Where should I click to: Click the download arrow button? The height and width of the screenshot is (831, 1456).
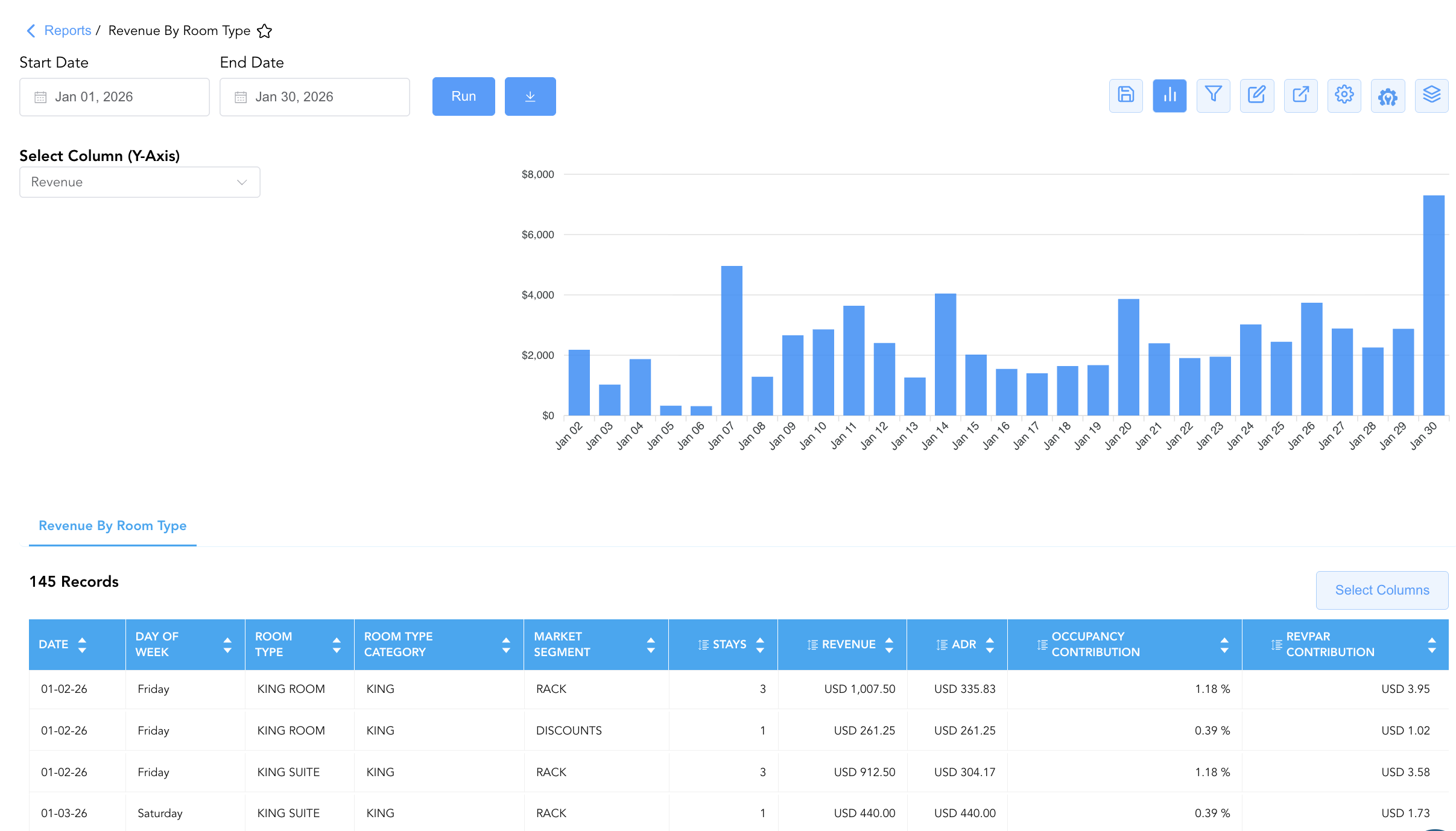click(530, 96)
